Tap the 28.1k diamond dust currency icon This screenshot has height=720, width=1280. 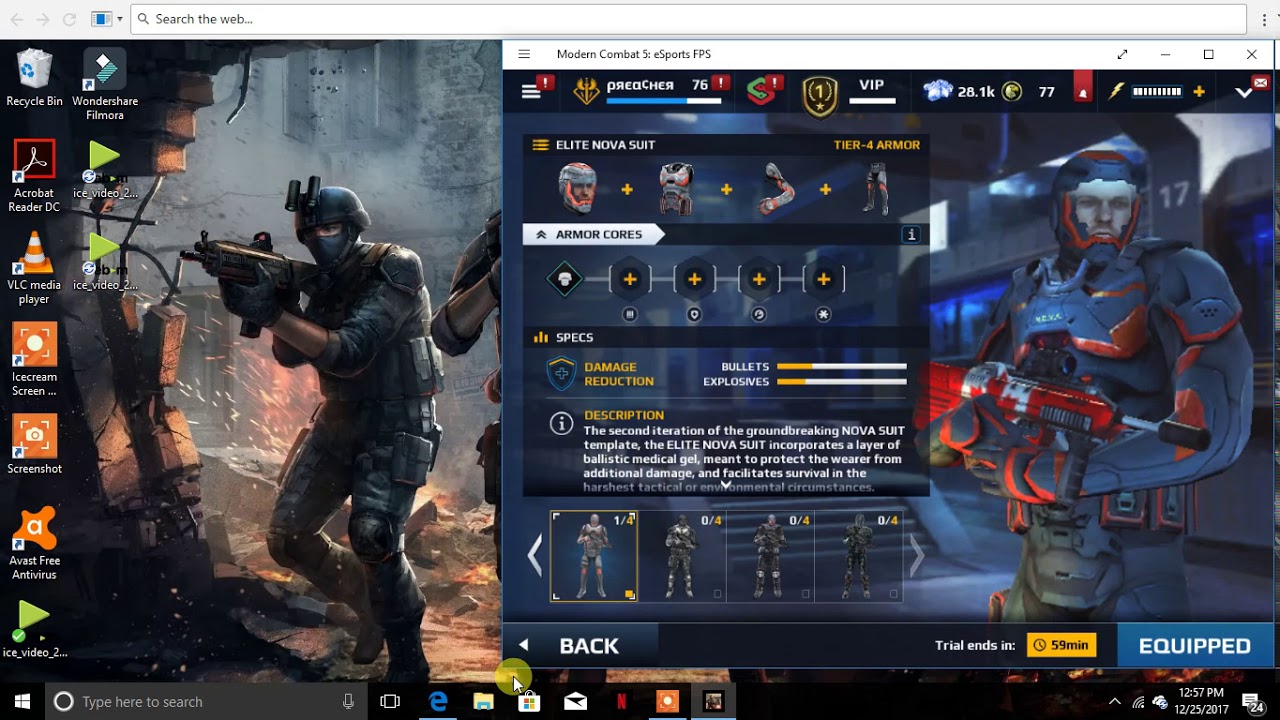click(938, 91)
